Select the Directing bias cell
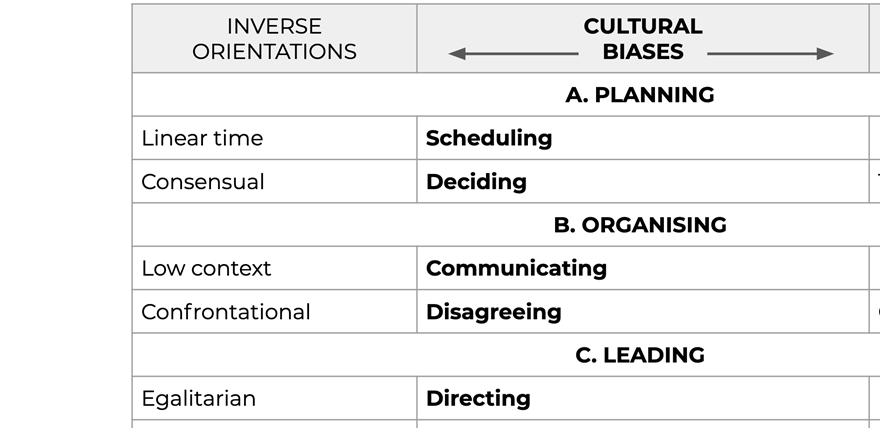Image resolution: width=880 pixels, height=428 pixels. pyautogui.click(x=643, y=398)
